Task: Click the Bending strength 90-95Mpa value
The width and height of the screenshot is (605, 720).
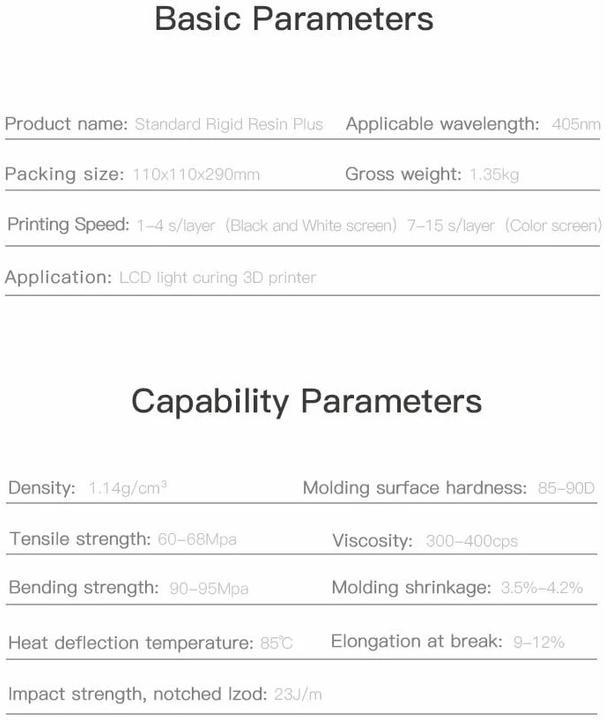Action: (209, 588)
